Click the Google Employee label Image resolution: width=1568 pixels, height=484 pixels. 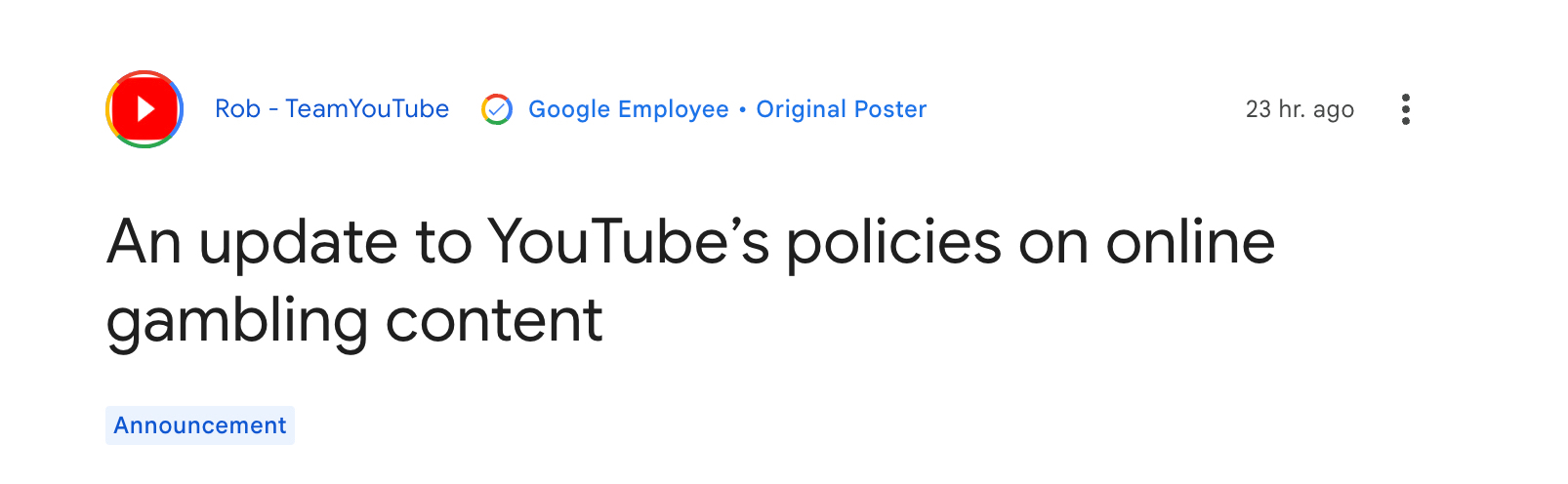click(629, 109)
